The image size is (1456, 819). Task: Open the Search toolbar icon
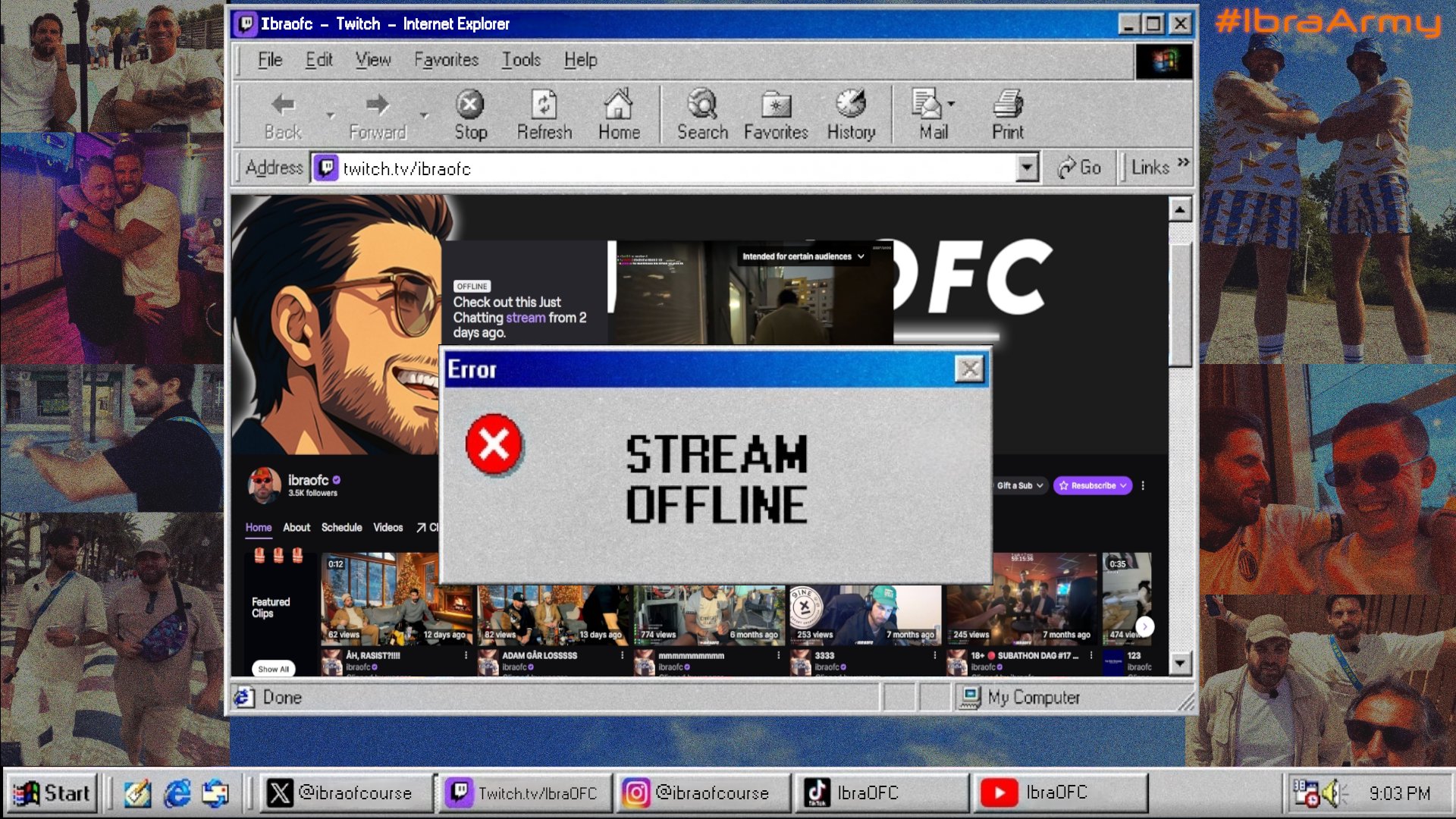(702, 115)
